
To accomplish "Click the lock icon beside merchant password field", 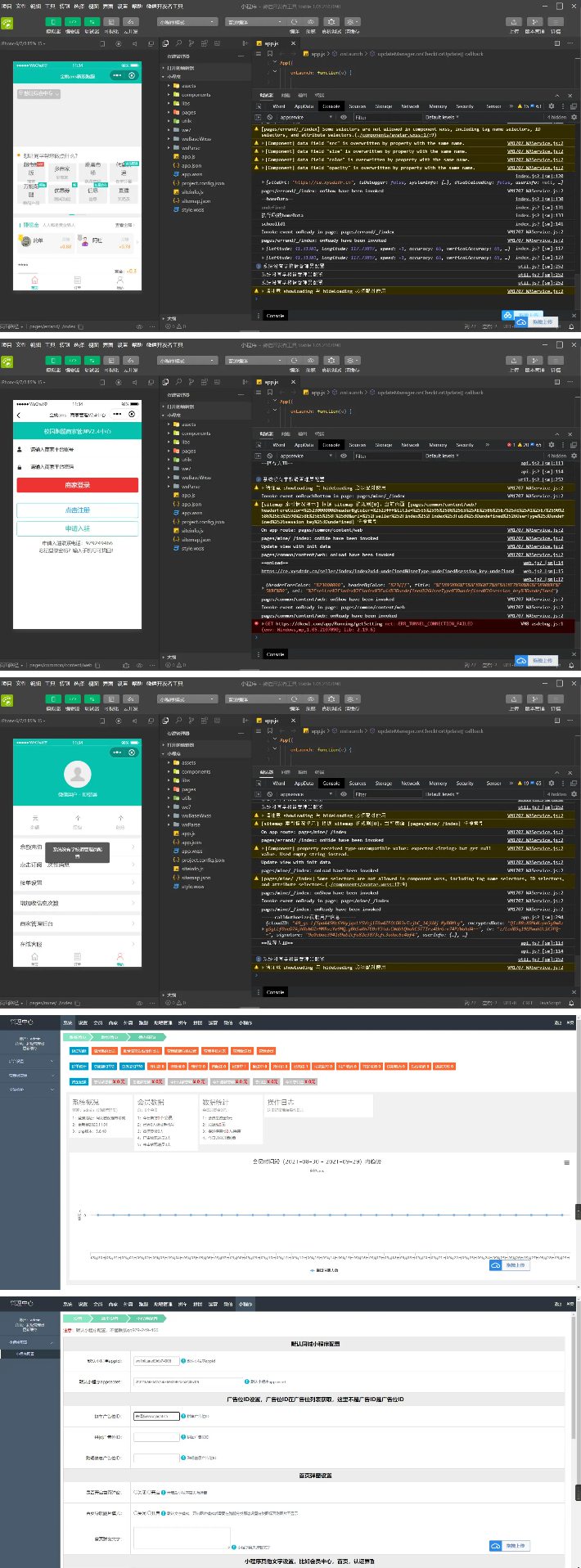I will [20, 466].
